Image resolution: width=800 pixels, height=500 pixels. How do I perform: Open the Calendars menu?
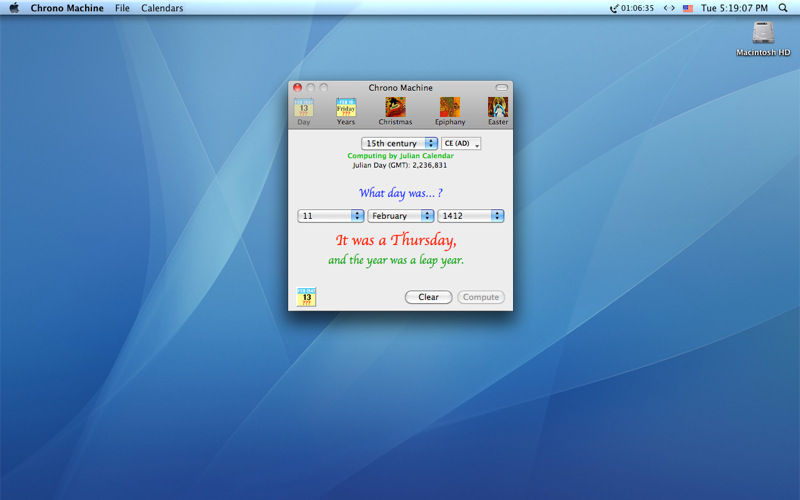(162, 8)
